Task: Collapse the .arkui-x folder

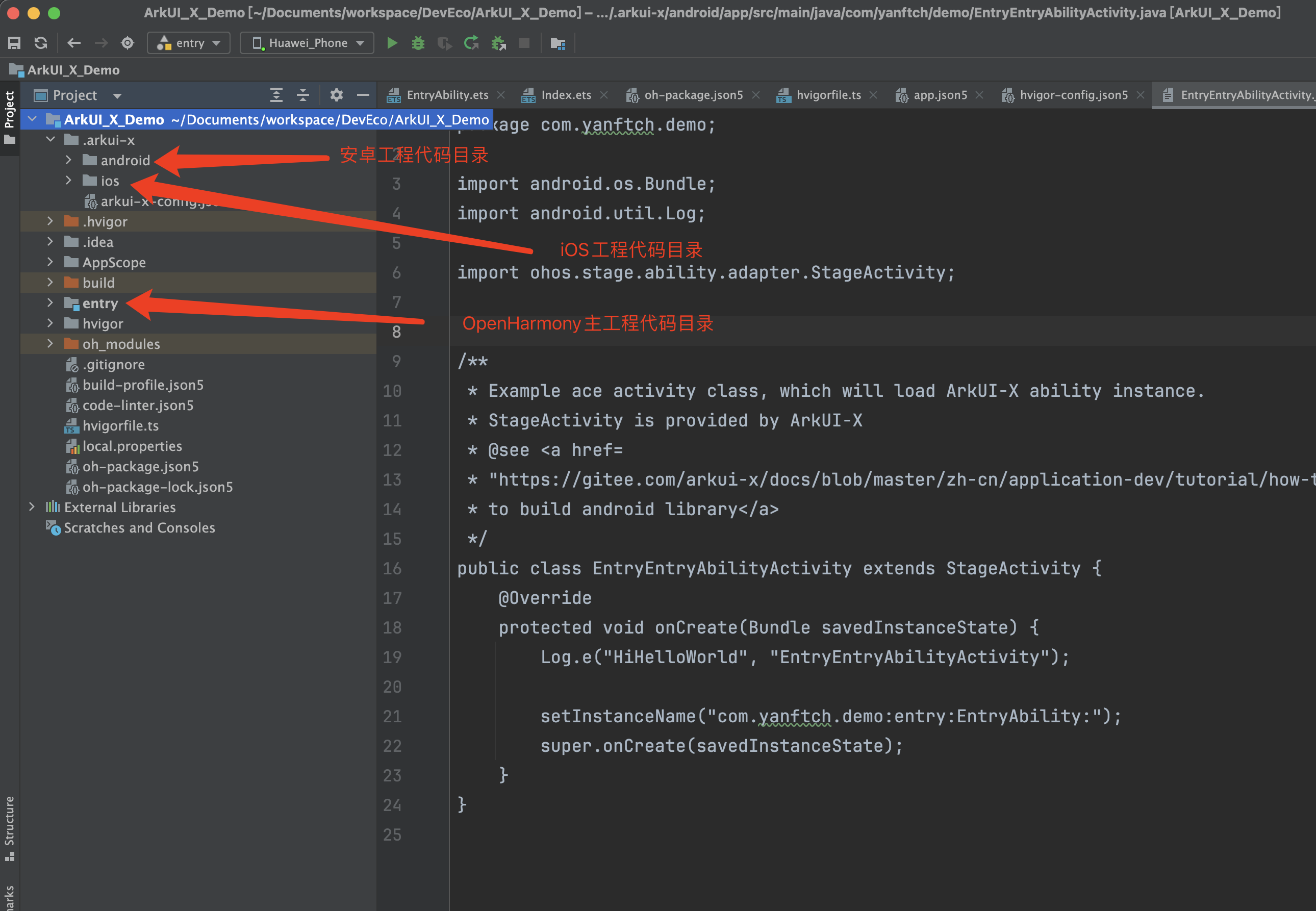Action: (x=51, y=140)
